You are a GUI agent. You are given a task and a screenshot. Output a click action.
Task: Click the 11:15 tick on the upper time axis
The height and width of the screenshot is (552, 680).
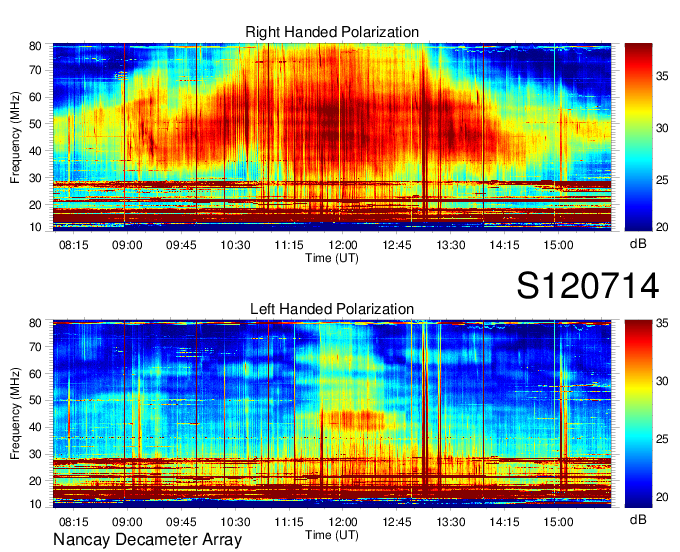tap(289, 245)
